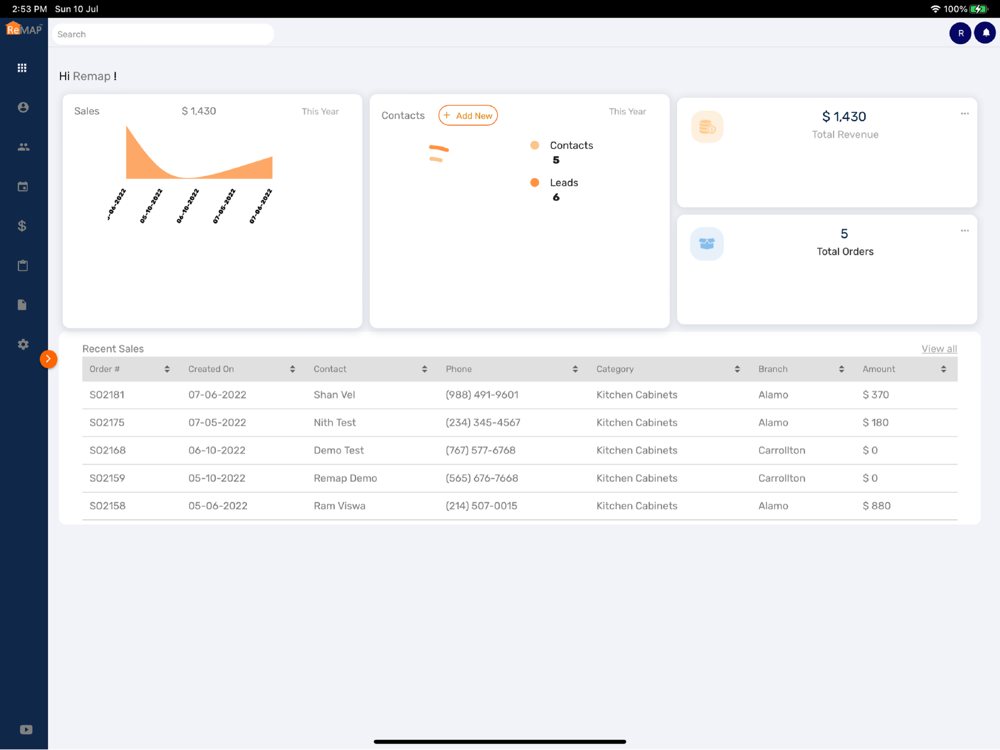The height and width of the screenshot is (750, 1000).
Task: Open the Contacts This Year period selector
Action: pos(627,111)
